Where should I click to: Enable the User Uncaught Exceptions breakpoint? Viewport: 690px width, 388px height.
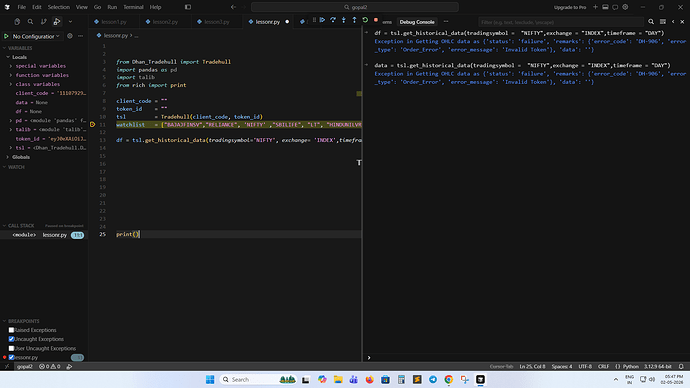(x=11, y=348)
